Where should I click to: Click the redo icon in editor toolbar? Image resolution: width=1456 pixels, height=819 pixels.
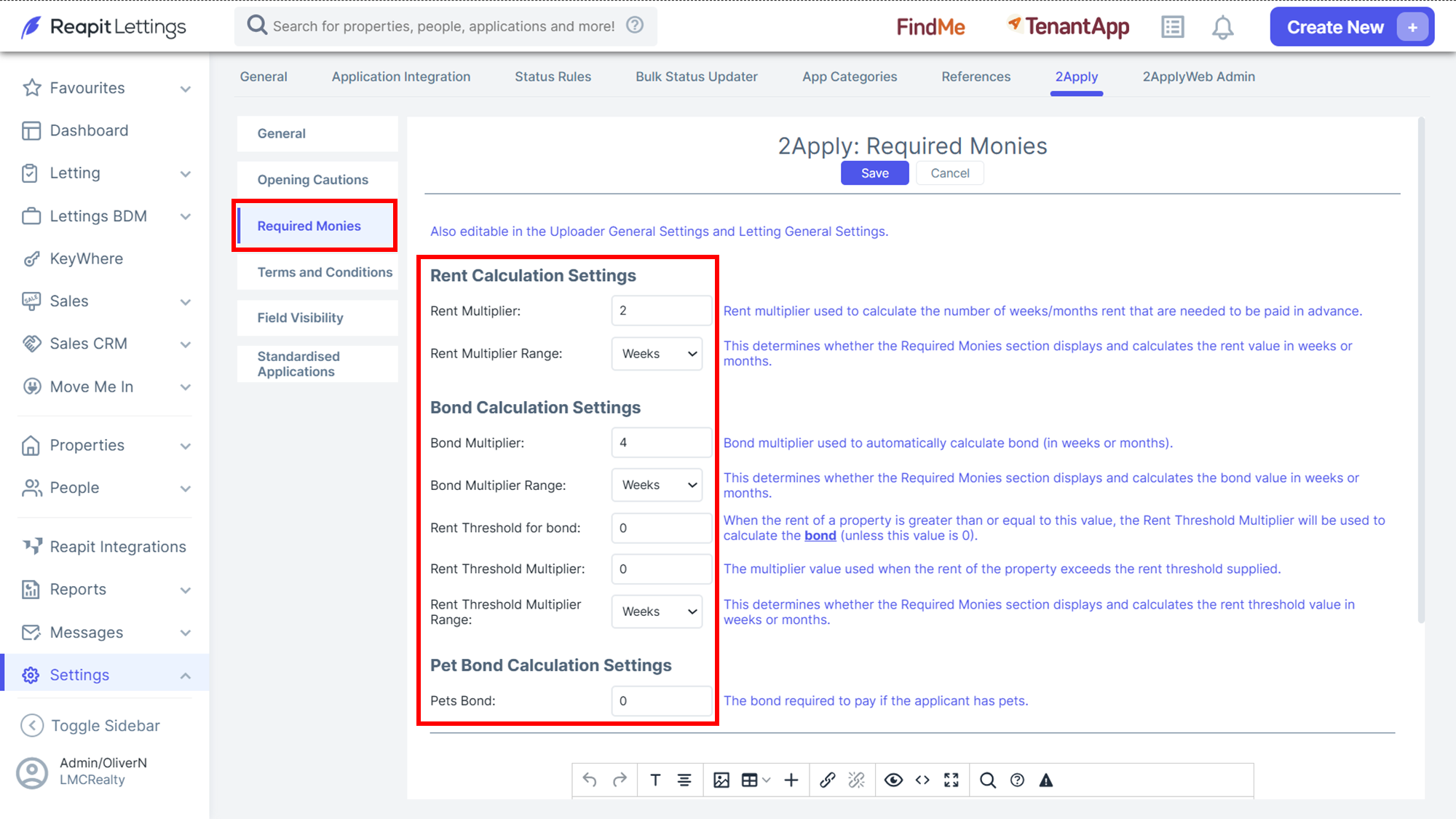[x=620, y=780]
